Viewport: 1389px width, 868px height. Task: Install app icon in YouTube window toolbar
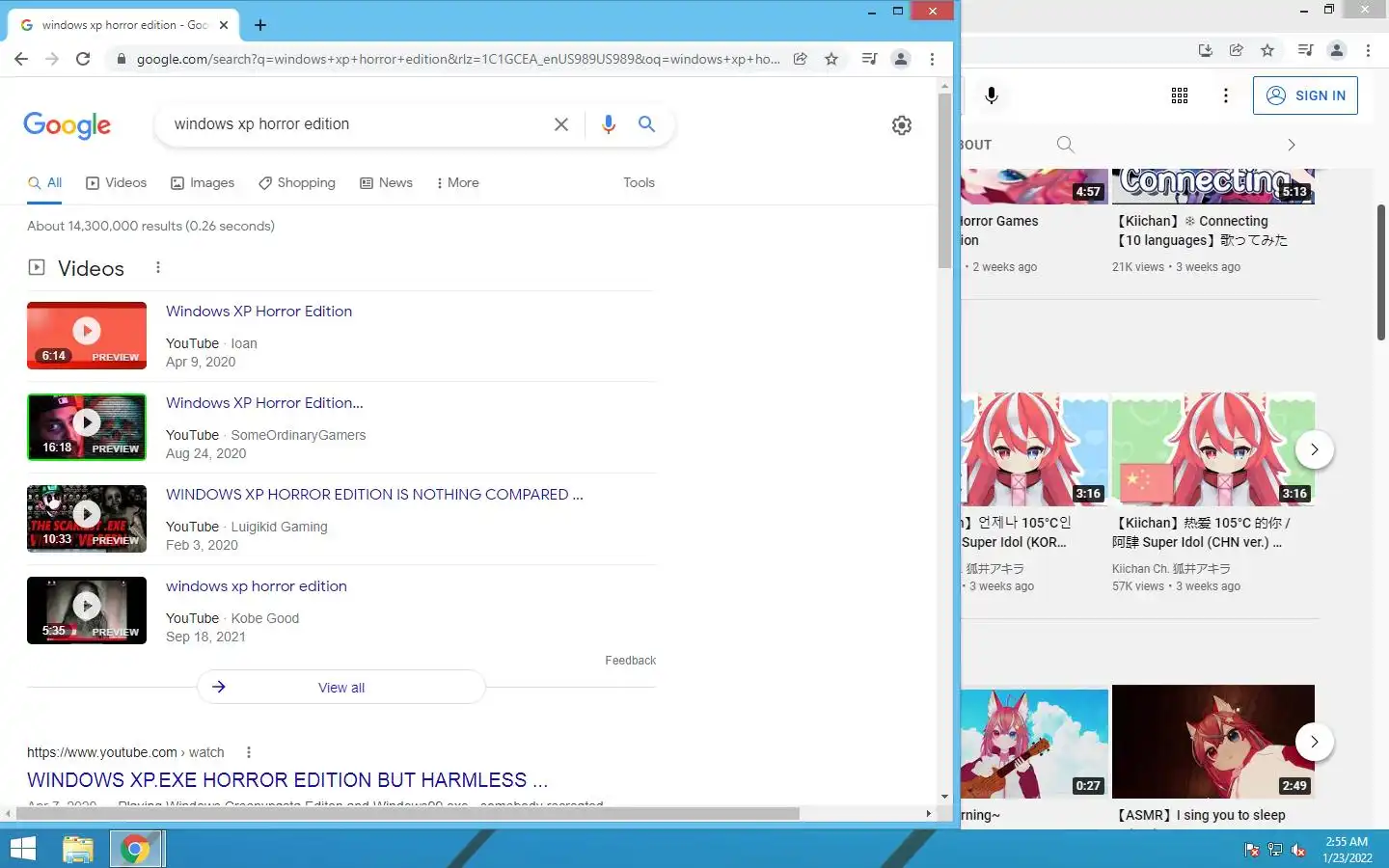[1206, 50]
